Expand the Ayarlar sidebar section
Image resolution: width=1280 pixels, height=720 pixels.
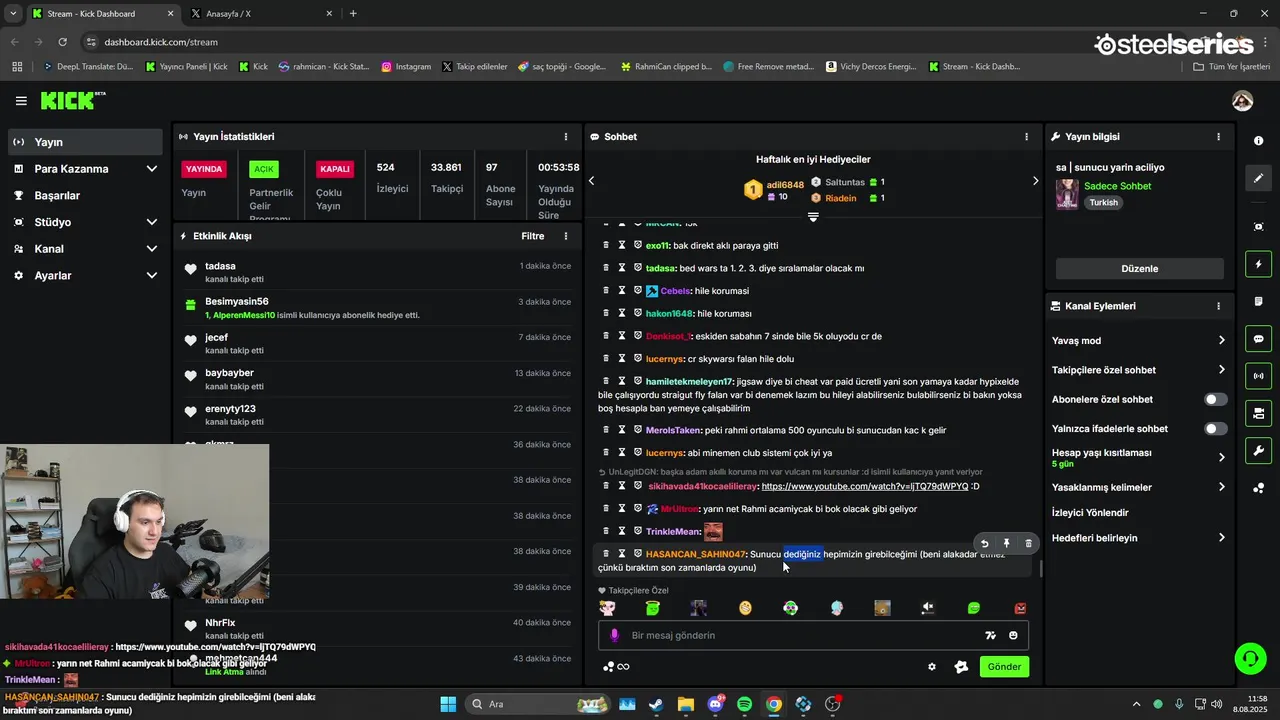pos(85,275)
